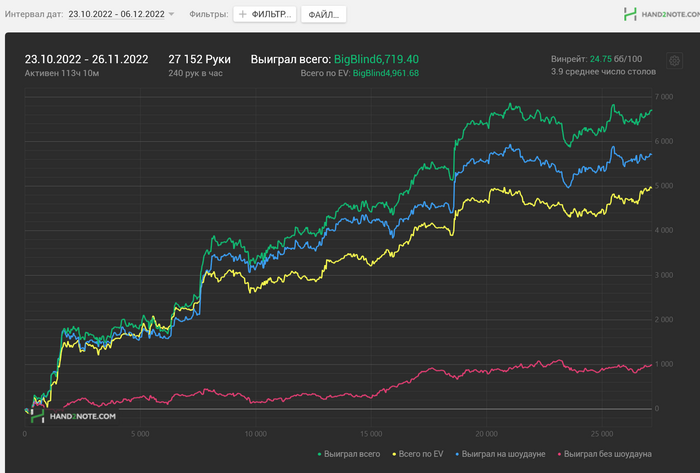Click the winrate value 24.75 бб/100

(x=616, y=59)
